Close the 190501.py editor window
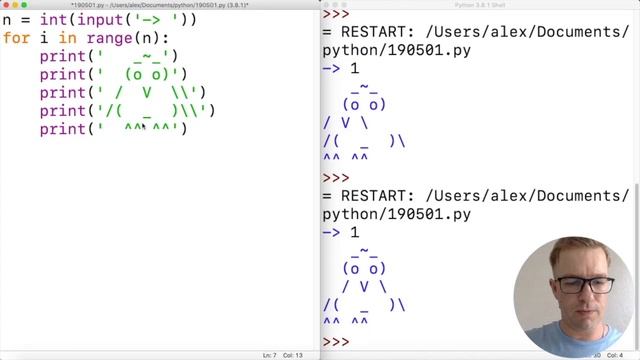 click(6, 5)
